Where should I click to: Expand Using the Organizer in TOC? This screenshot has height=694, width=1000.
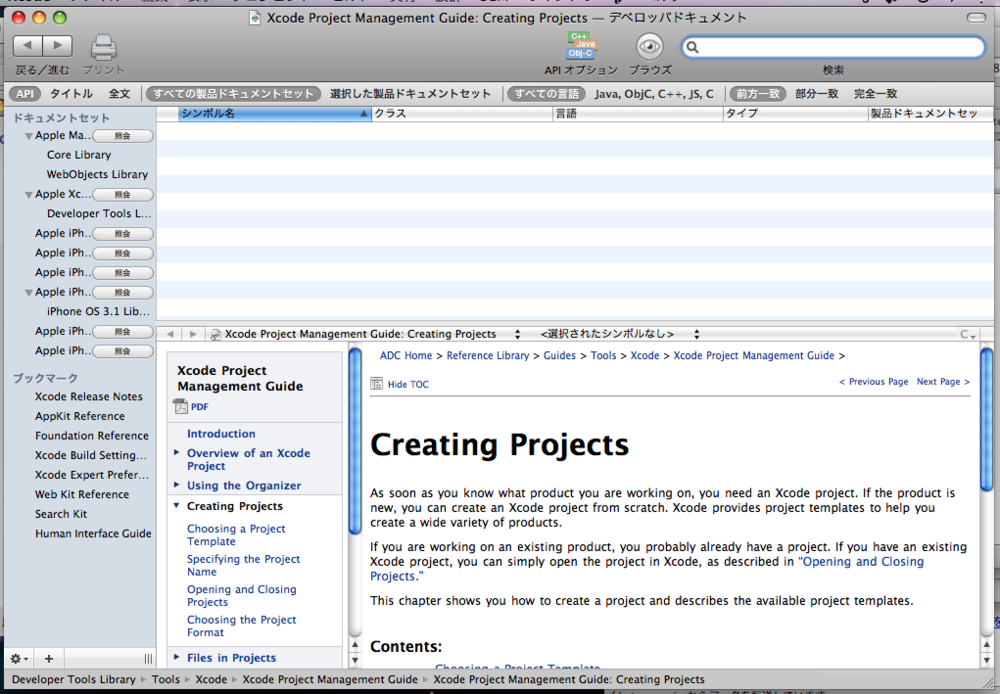point(177,485)
